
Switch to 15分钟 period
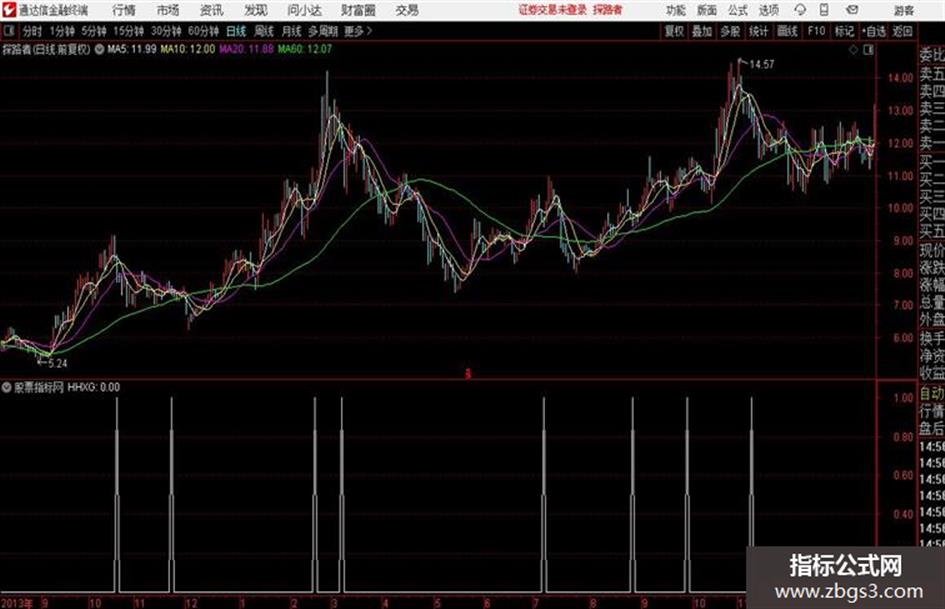128,31
